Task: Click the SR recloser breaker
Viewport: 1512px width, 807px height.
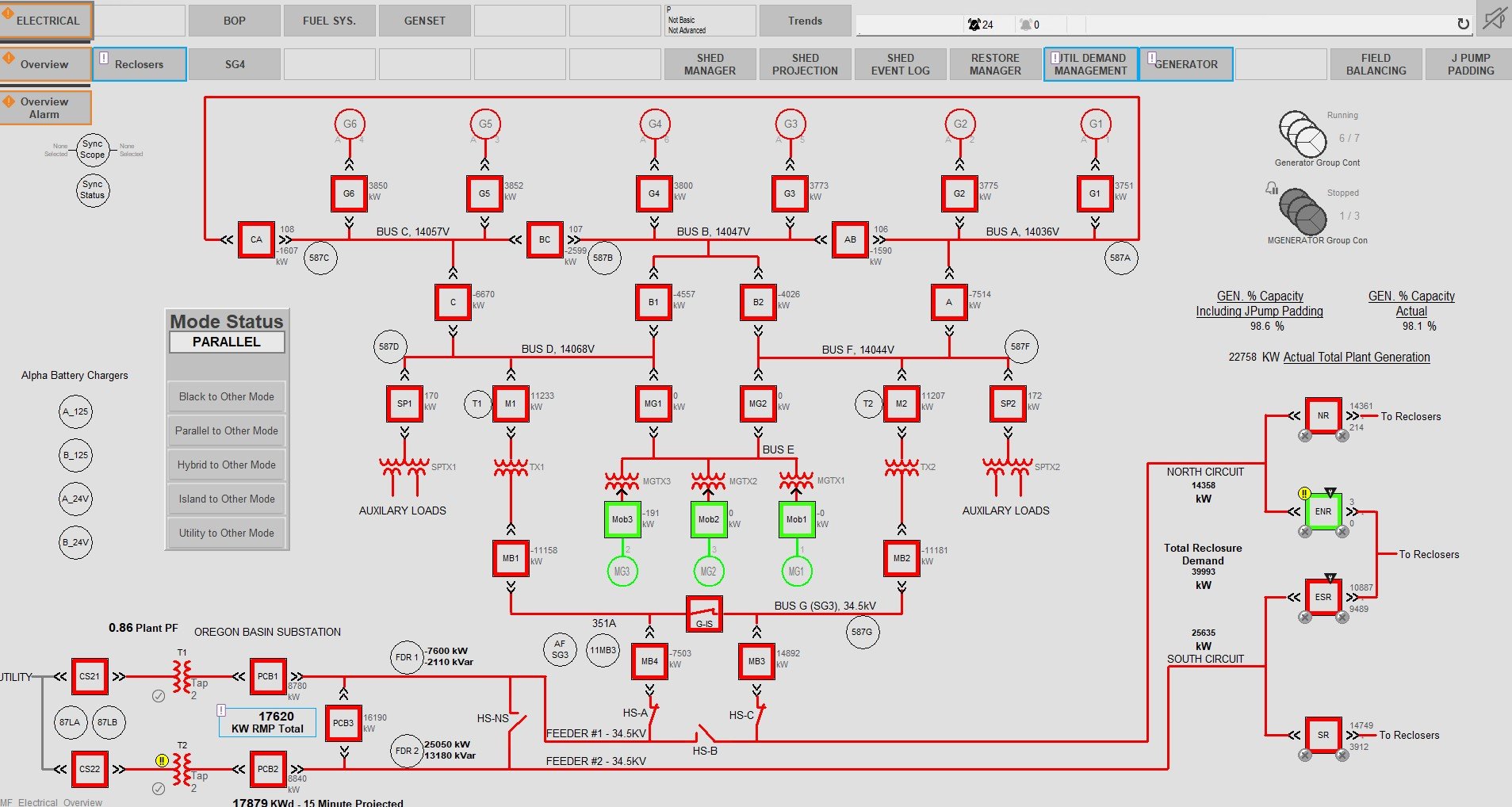Action: point(1323,735)
